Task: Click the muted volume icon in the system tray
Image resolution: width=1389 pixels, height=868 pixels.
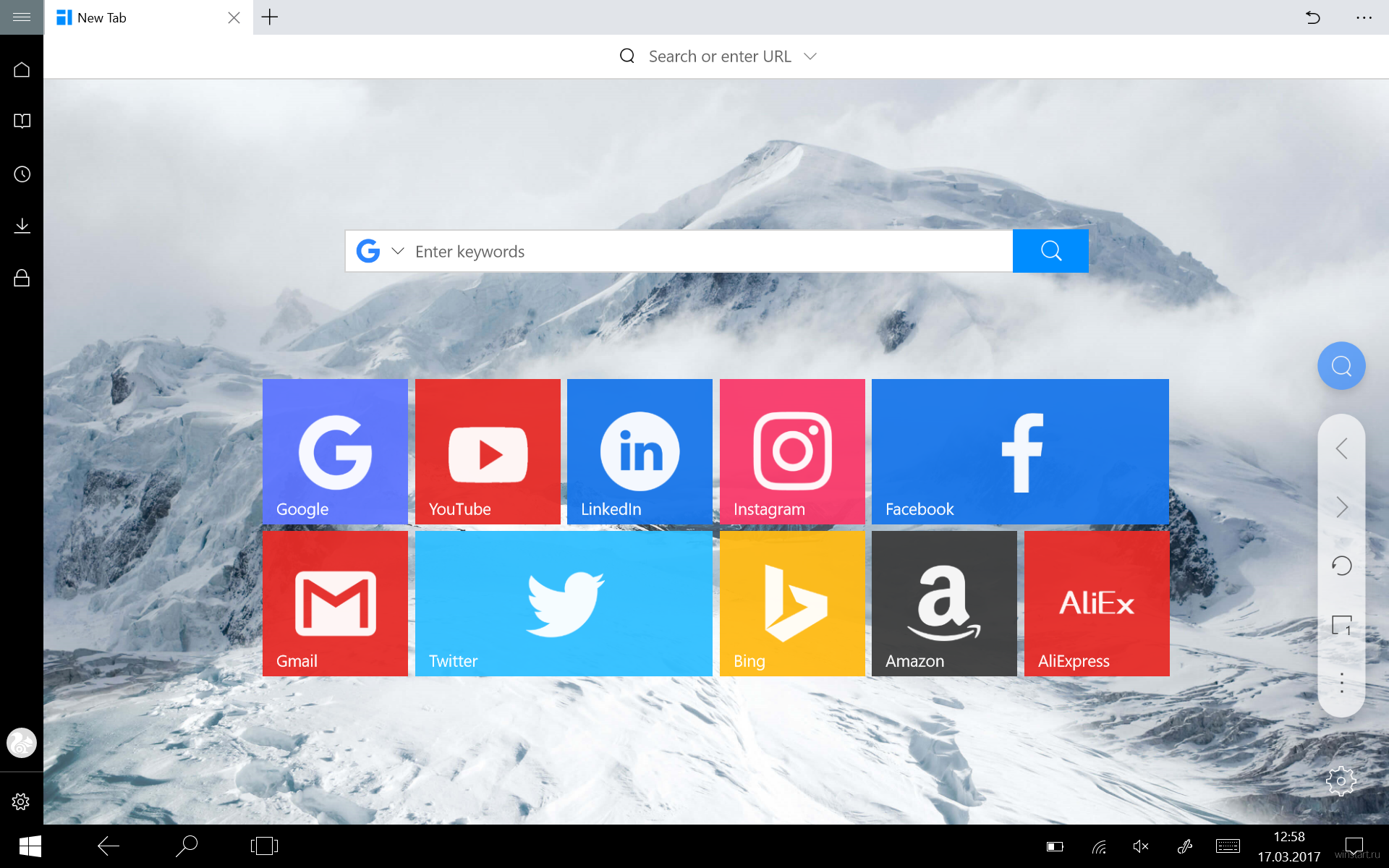Action: 1141,846
